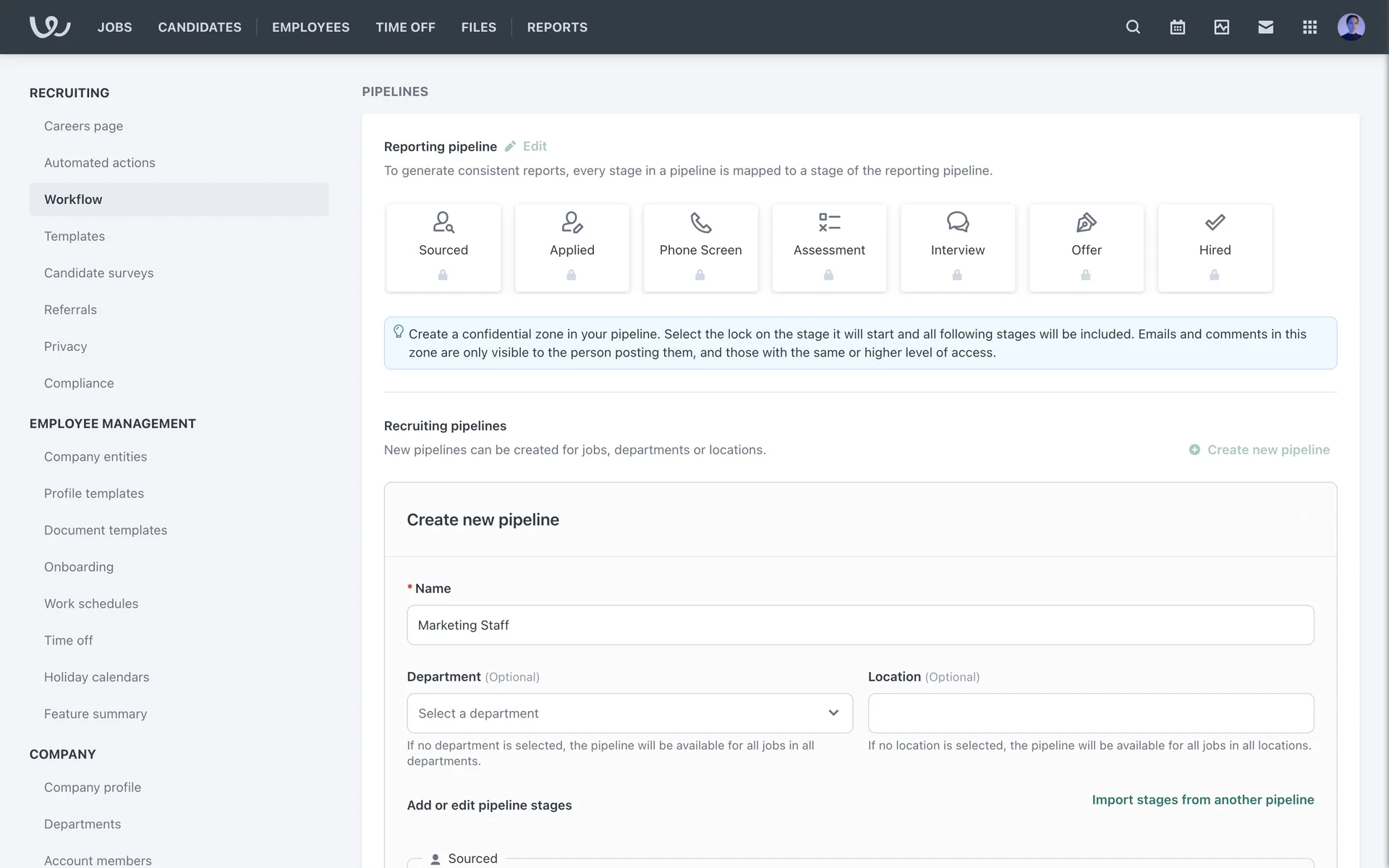This screenshot has width=1389, height=868.
Task: Go to the REPORTS menu
Action: [557, 27]
